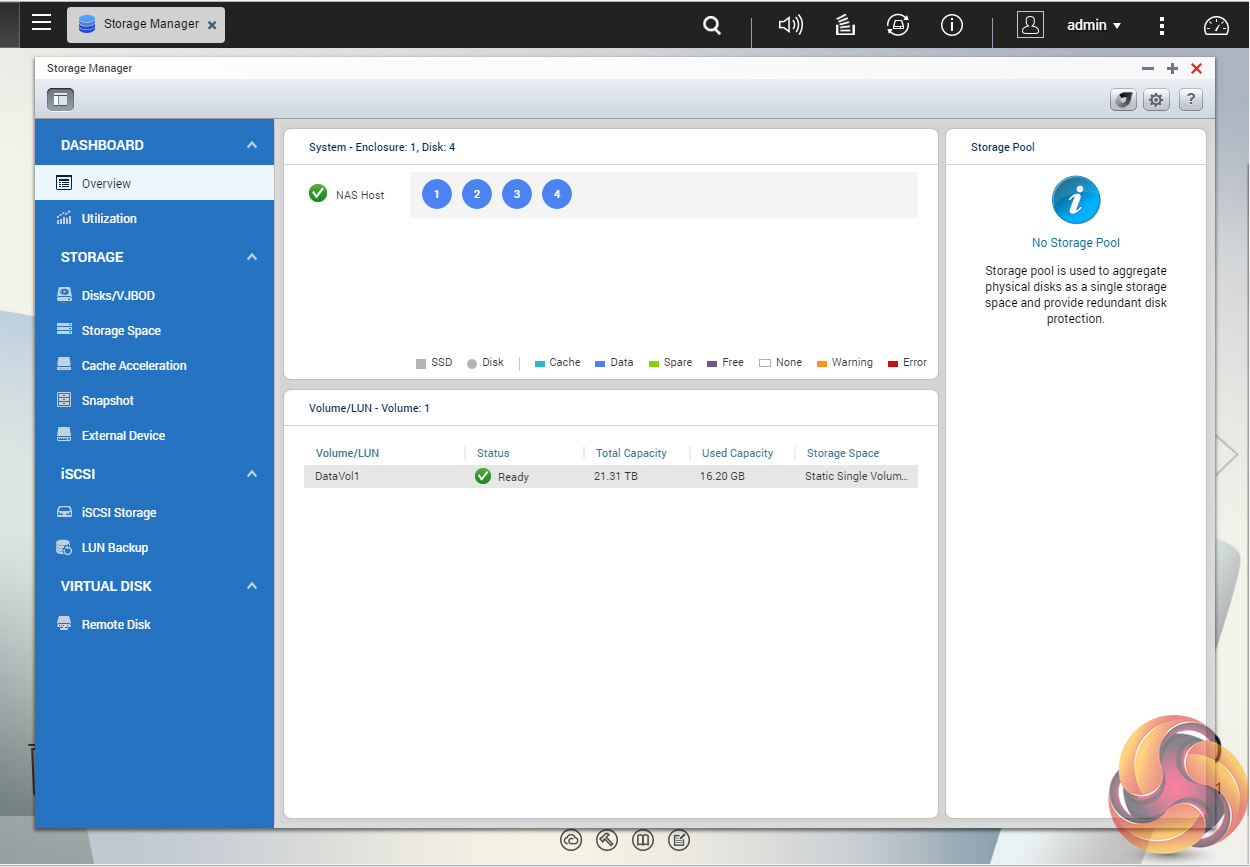This screenshot has width=1250, height=867.
Task: Click the myQNAPcloud icon at bottom
Action: pos(571,840)
